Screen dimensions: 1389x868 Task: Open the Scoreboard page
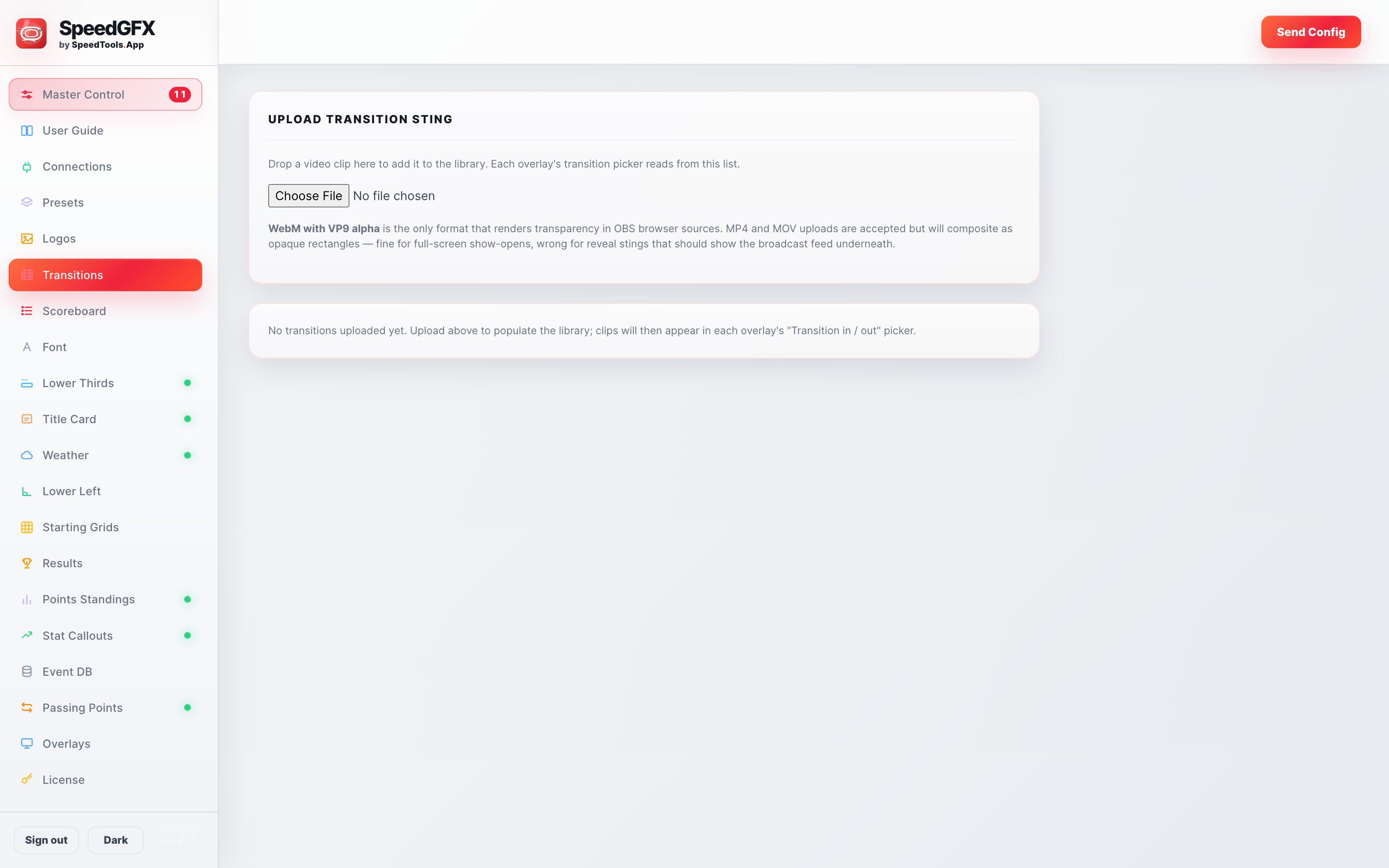click(x=105, y=311)
